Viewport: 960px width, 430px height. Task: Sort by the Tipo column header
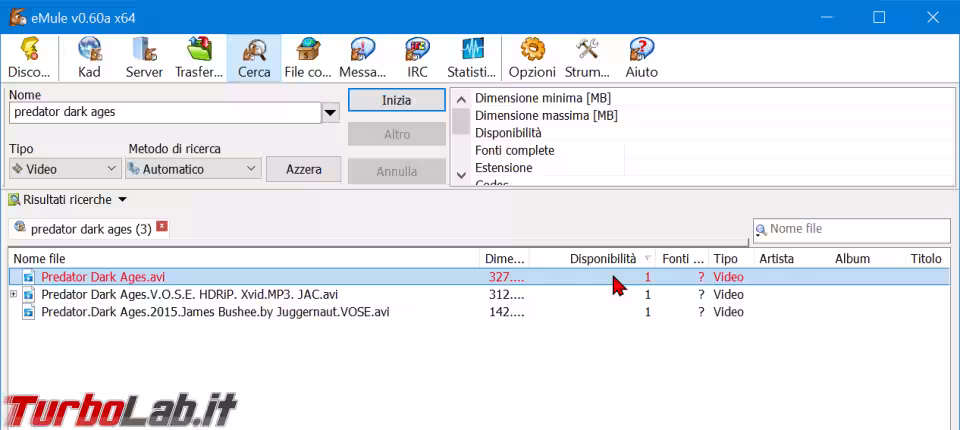[x=731, y=259]
